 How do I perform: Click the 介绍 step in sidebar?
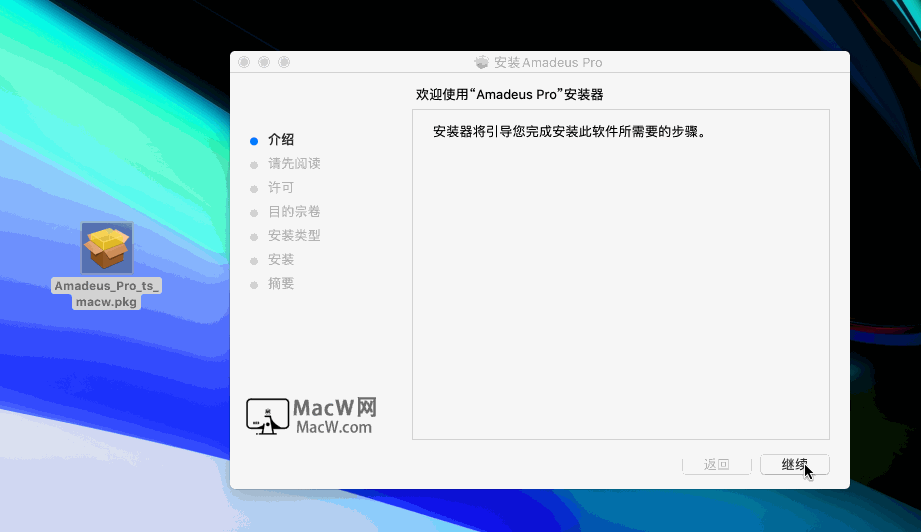click(281, 140)
